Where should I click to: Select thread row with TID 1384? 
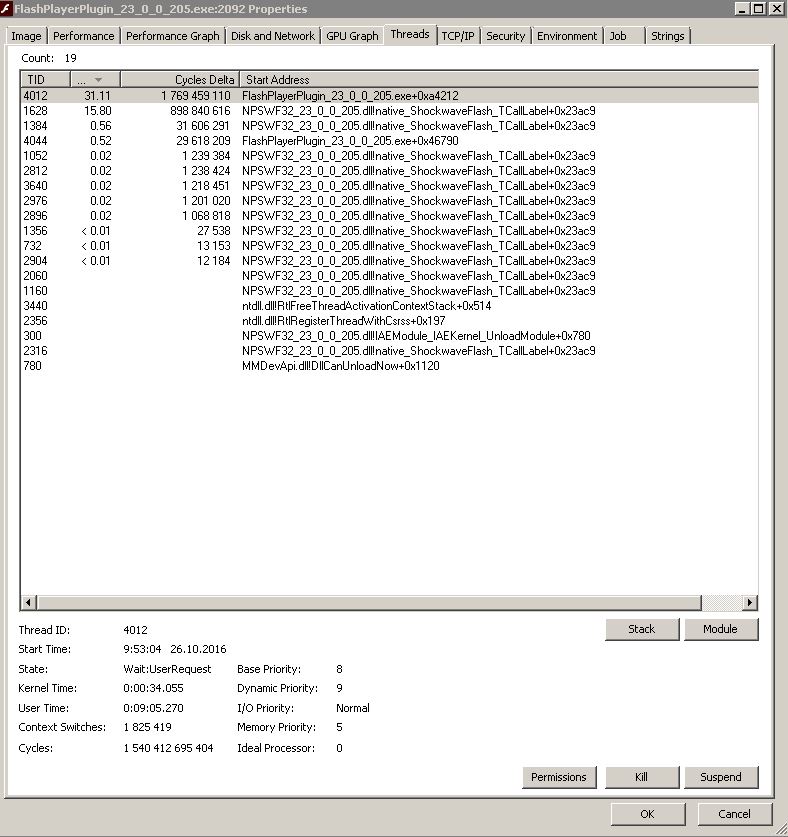[389, 125]
